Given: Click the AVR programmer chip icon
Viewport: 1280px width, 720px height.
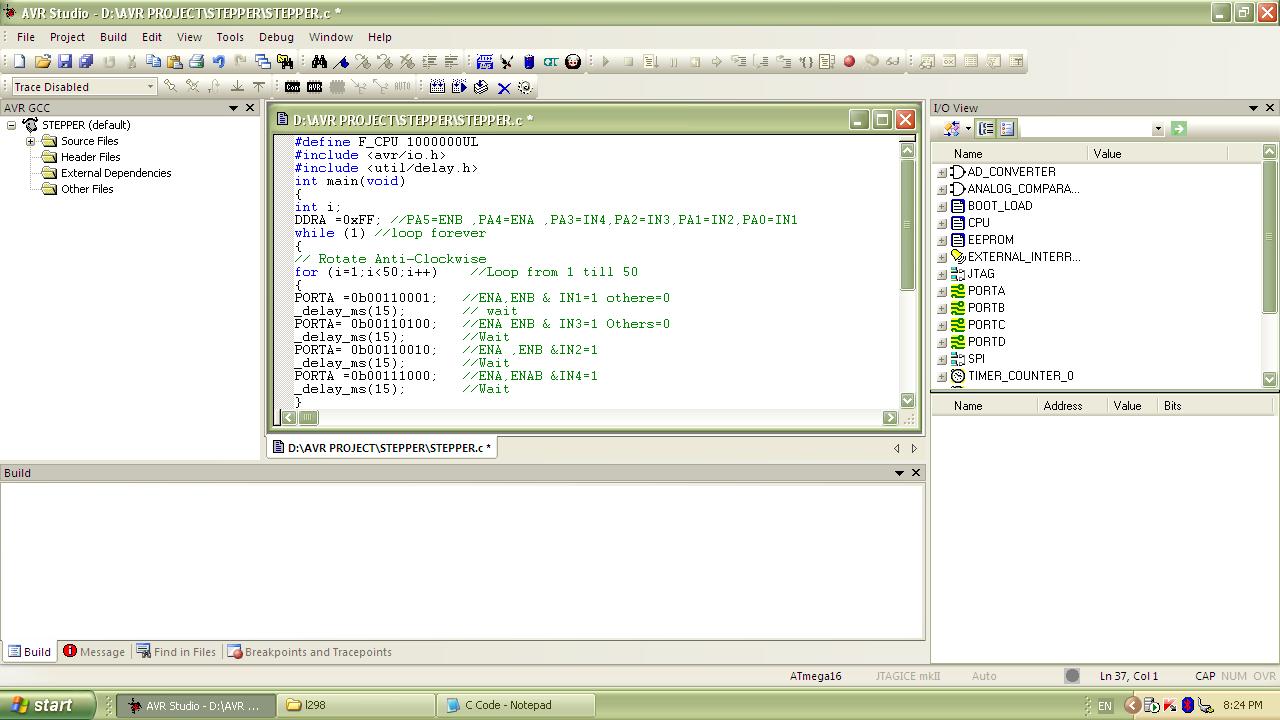Looking at the screenshot, I should click(x=314, y=87).
